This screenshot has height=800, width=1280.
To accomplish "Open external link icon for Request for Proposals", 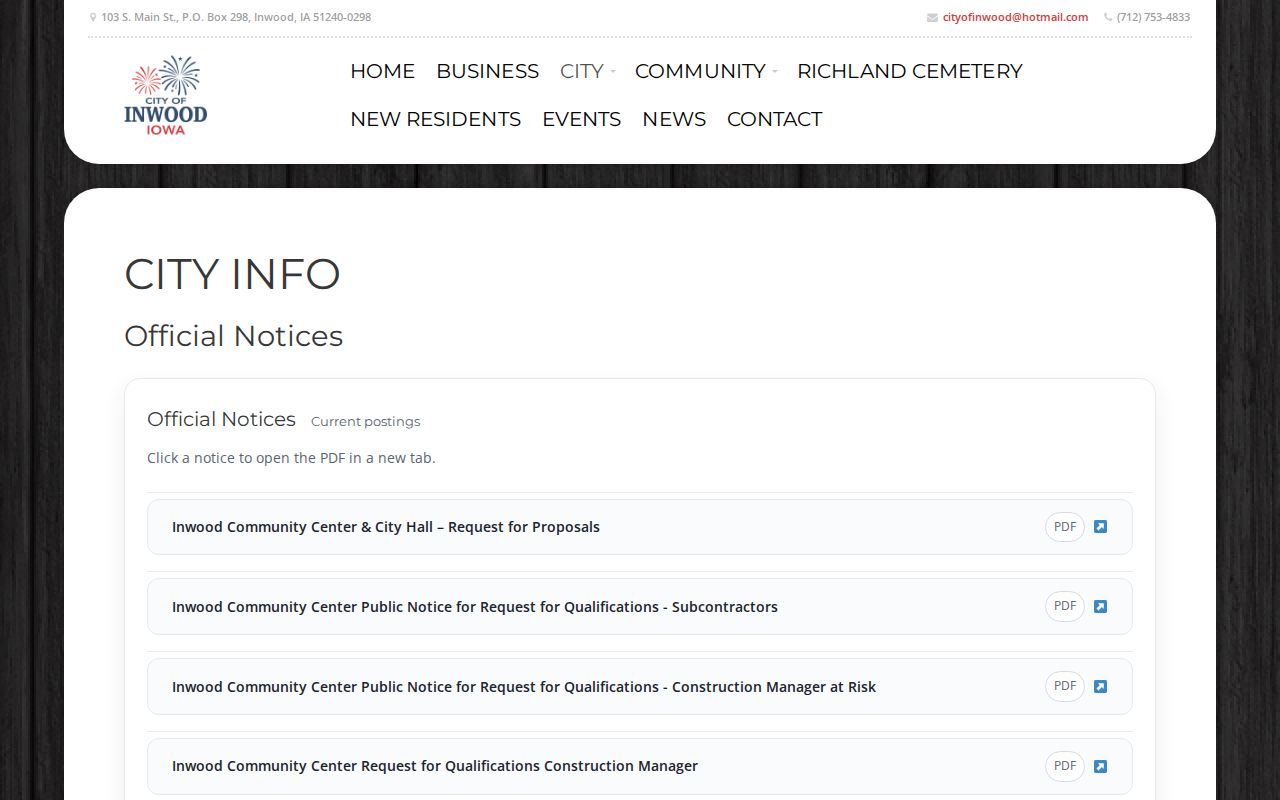I will click(1100, 527).
